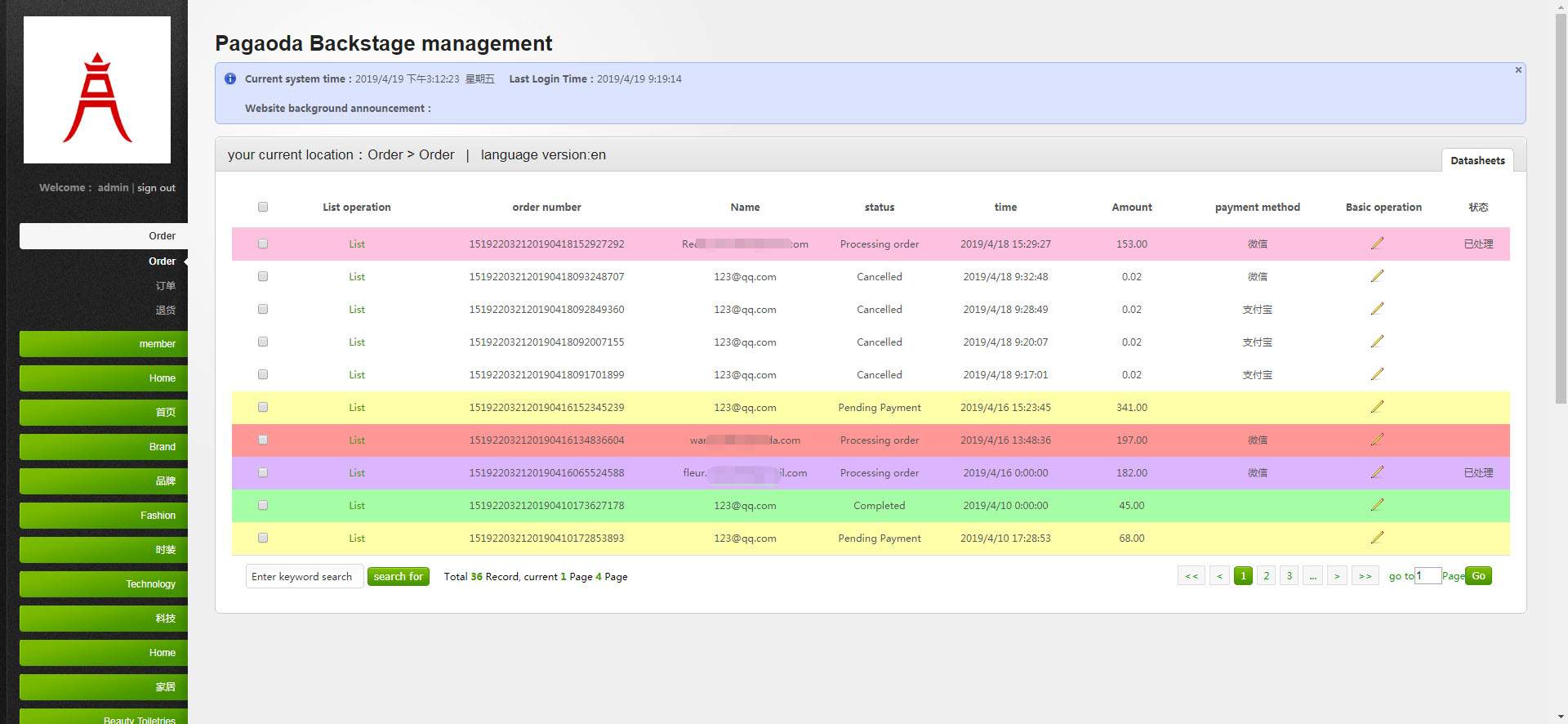
Task: Open the 退货 submenu item in sidebar
Action: click(x=166, y=311)
